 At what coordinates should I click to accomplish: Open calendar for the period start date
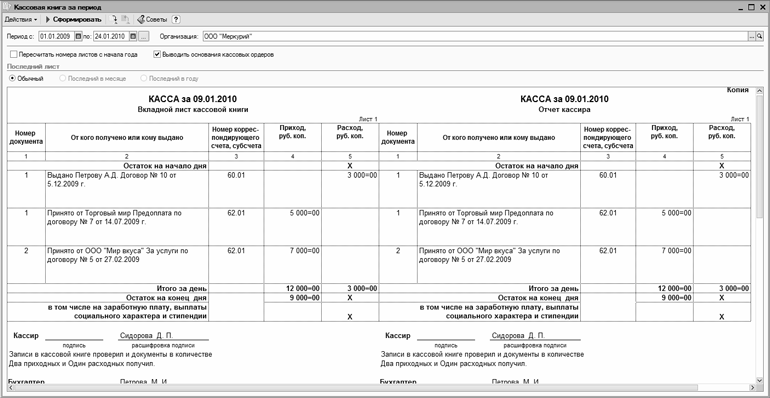[x=79, y=36]
